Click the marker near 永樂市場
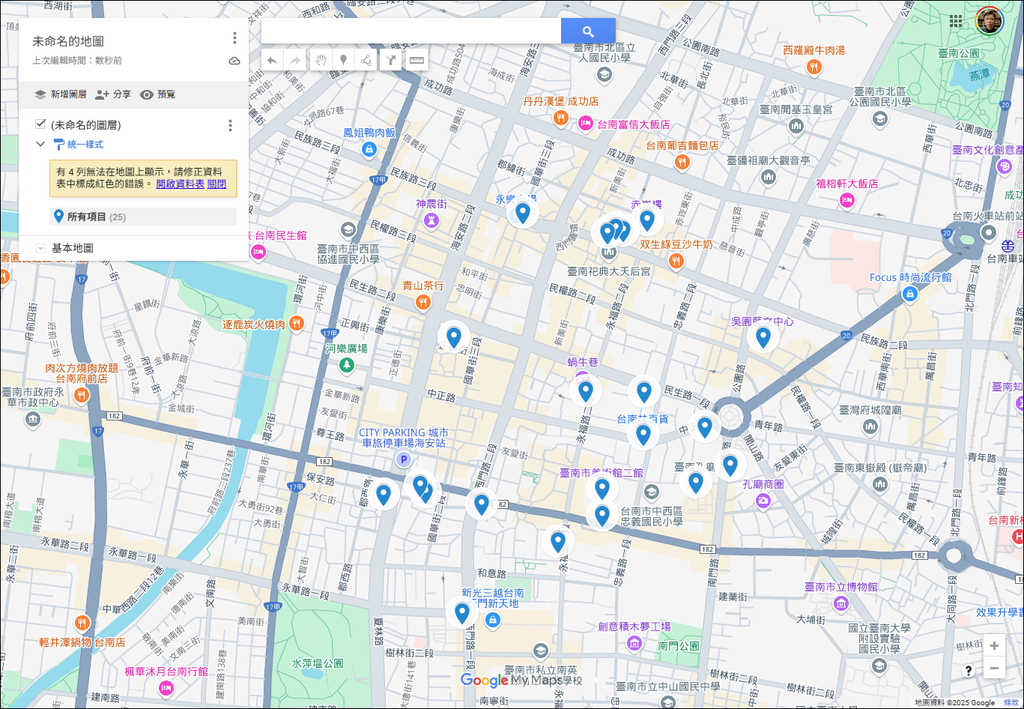1024x709 pixels. tap(522, 213)
